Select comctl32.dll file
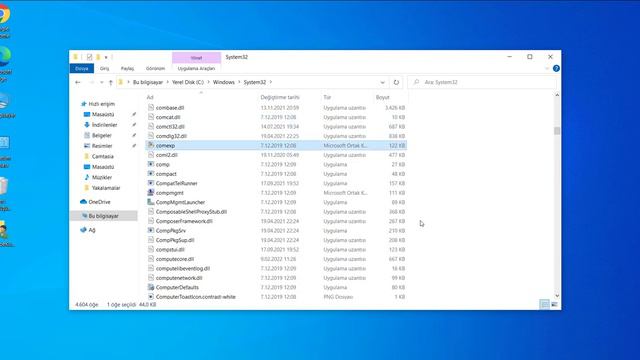The width and height of the screenshot is (640, 360). point(170,127)
